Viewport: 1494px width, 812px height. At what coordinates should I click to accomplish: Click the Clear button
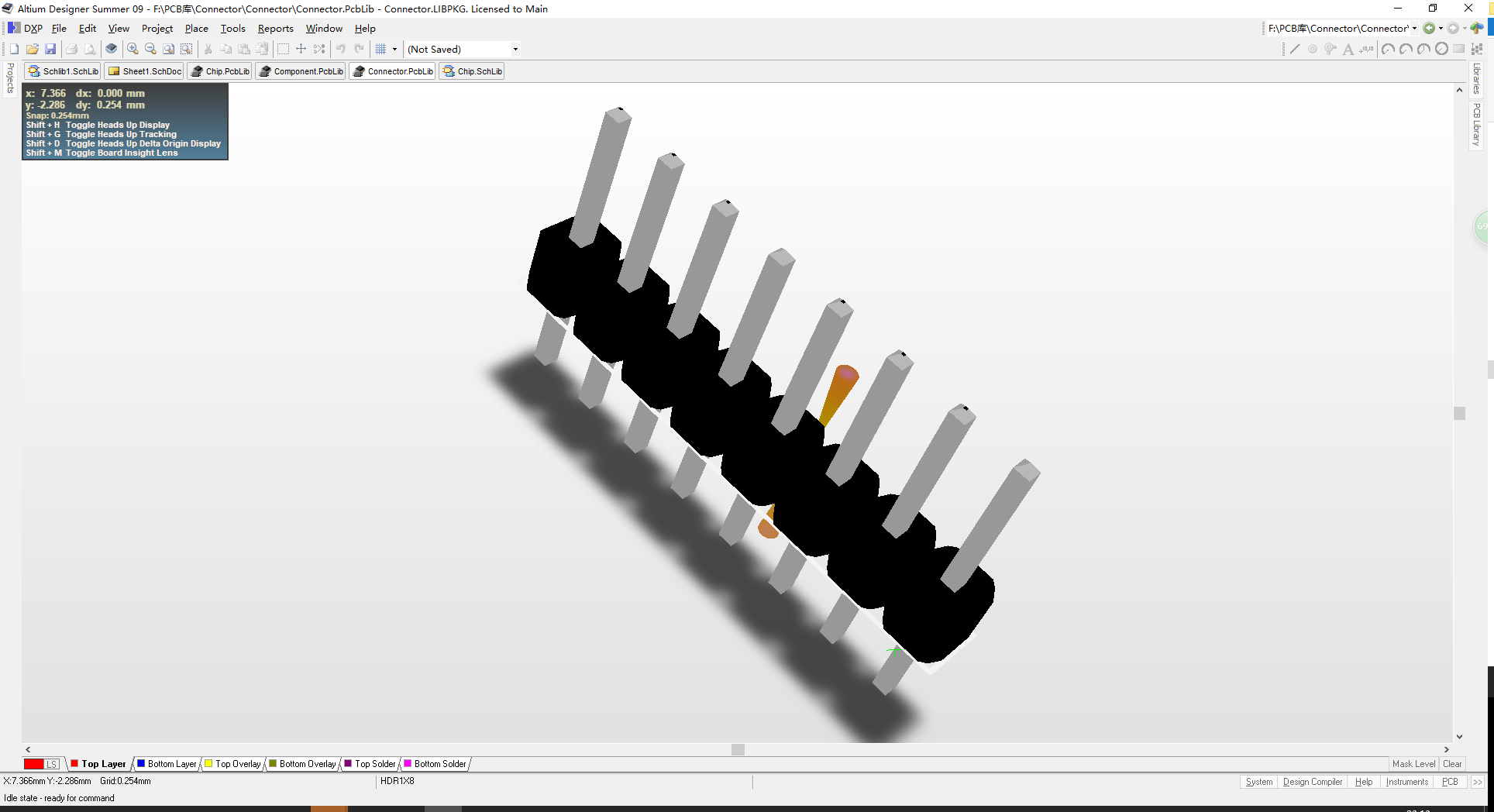[1452, 764]
